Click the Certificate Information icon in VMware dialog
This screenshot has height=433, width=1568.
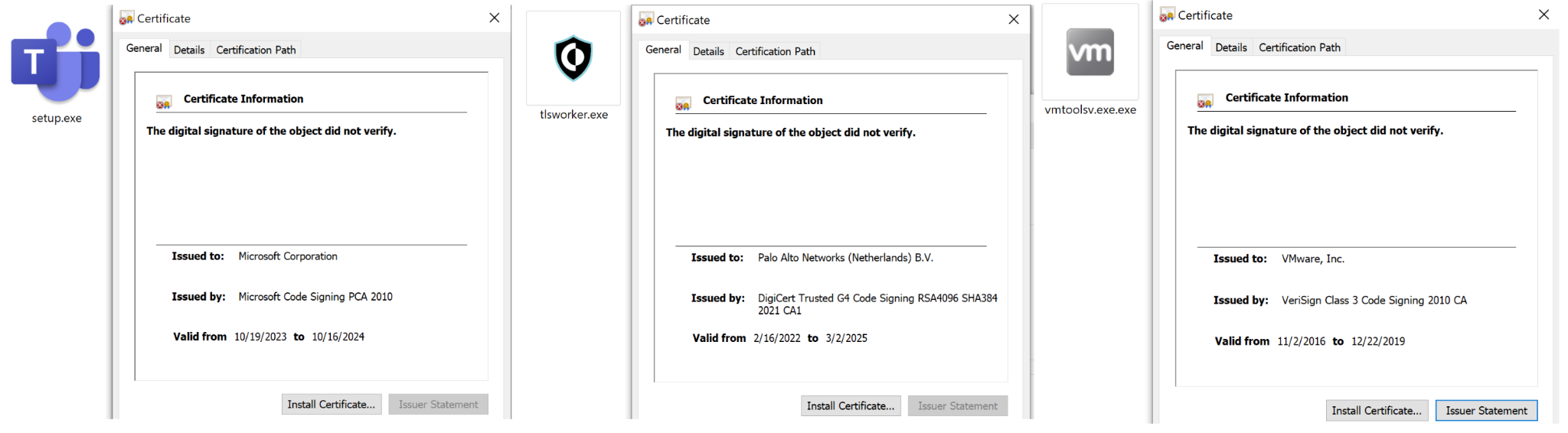(1205, 101)
